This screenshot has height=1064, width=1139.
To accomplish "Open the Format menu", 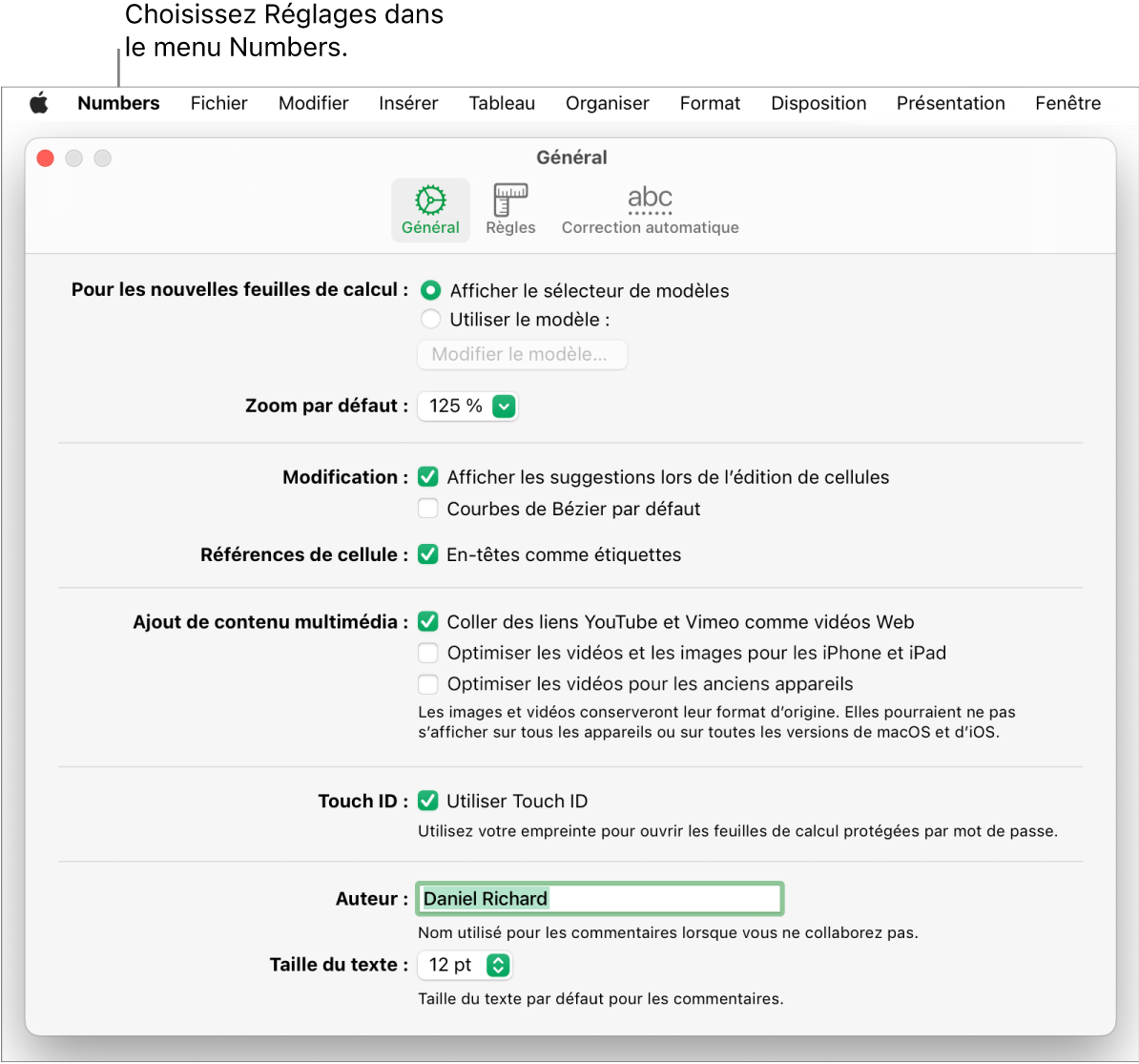I will (x=710, y=103).
